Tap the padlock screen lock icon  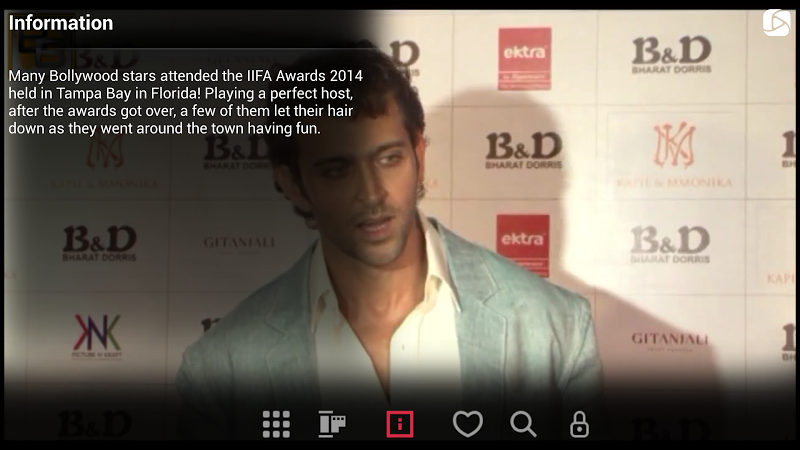pyautogui.click(x=579, y=424)
